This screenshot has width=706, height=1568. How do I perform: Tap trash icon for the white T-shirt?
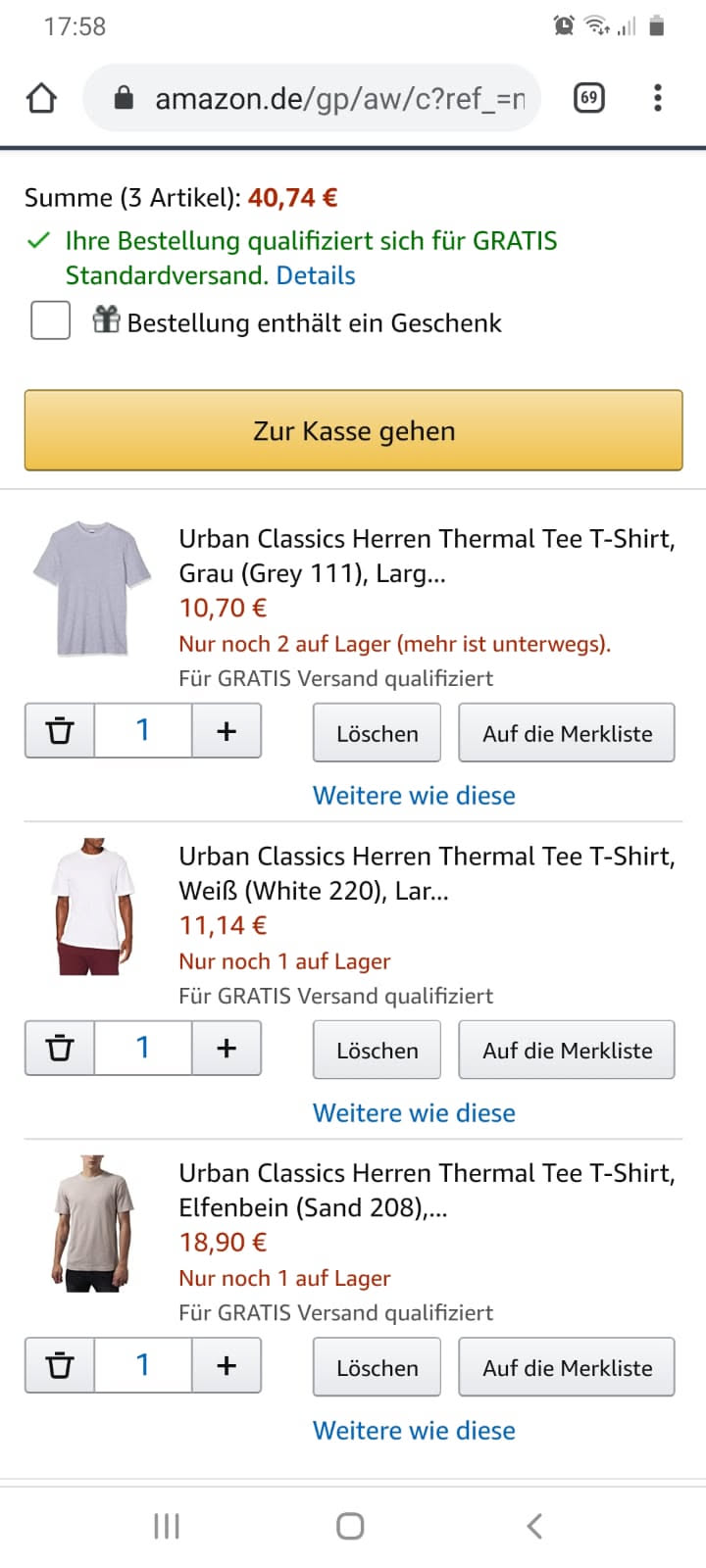60,1048
